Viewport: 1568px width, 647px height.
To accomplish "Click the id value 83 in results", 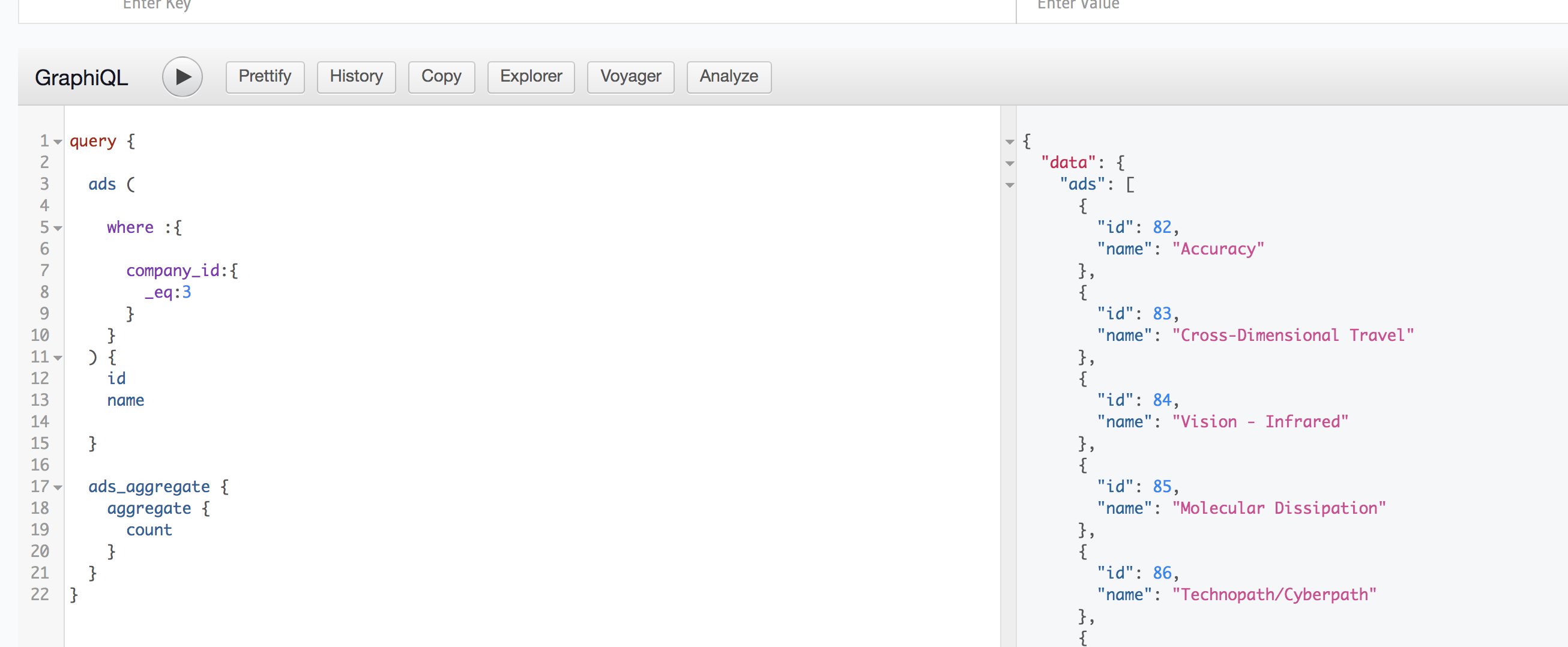I will pos(1162,314).
